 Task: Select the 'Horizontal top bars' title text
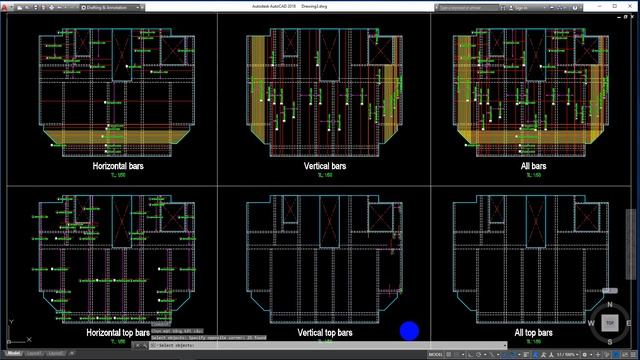(x=118, y=333)
